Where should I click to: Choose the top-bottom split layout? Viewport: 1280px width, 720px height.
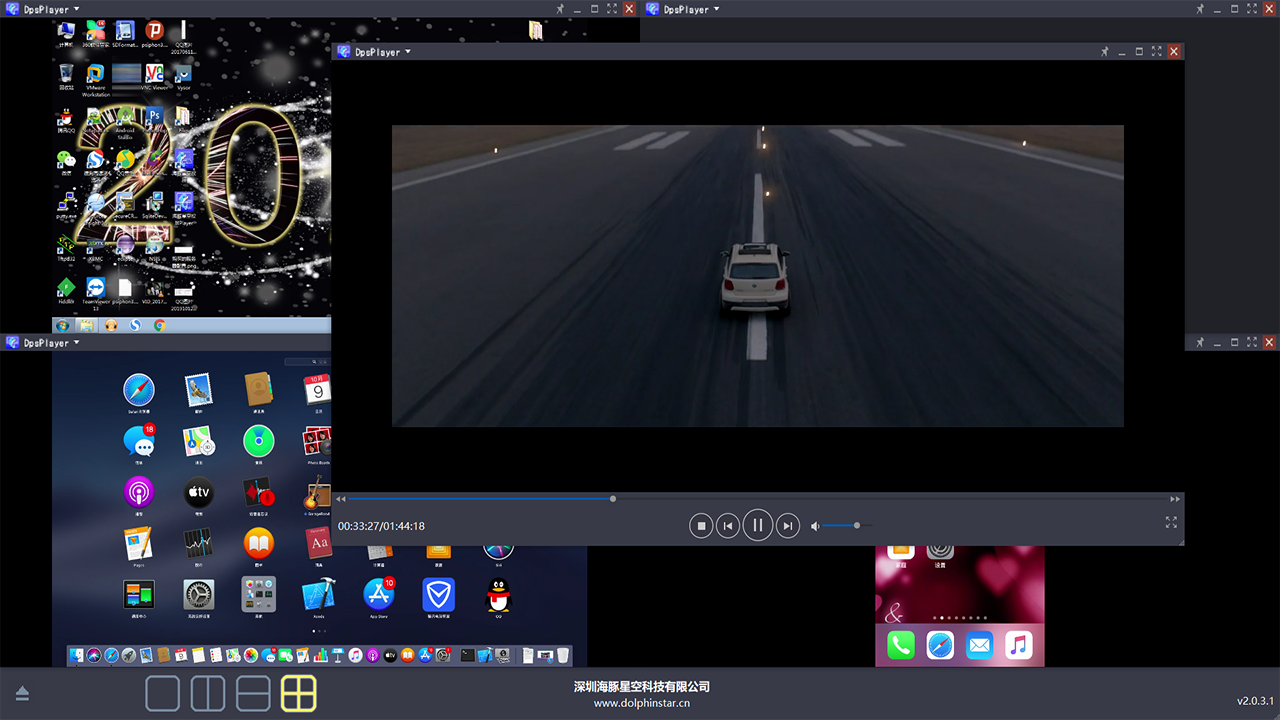tap(253, 693)
